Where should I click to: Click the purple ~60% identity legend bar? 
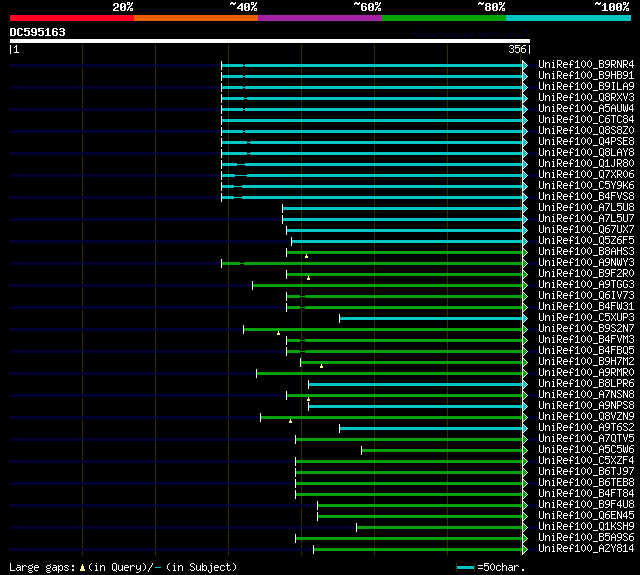(x=320, y=18)
